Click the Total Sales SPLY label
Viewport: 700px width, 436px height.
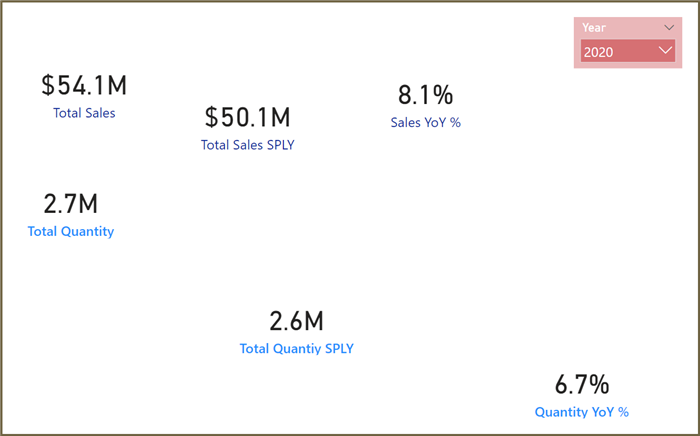(x=247, y=144)
